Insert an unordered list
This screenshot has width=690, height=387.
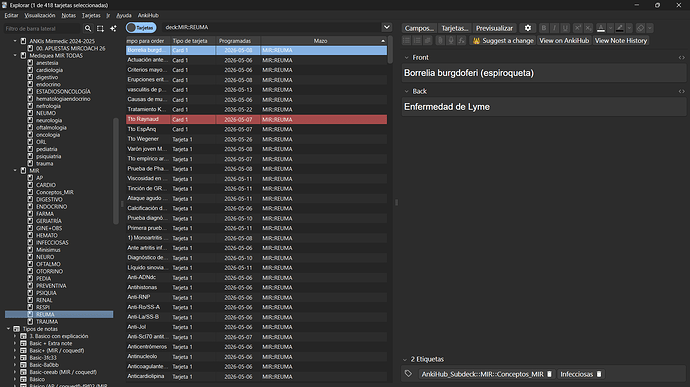407,41
